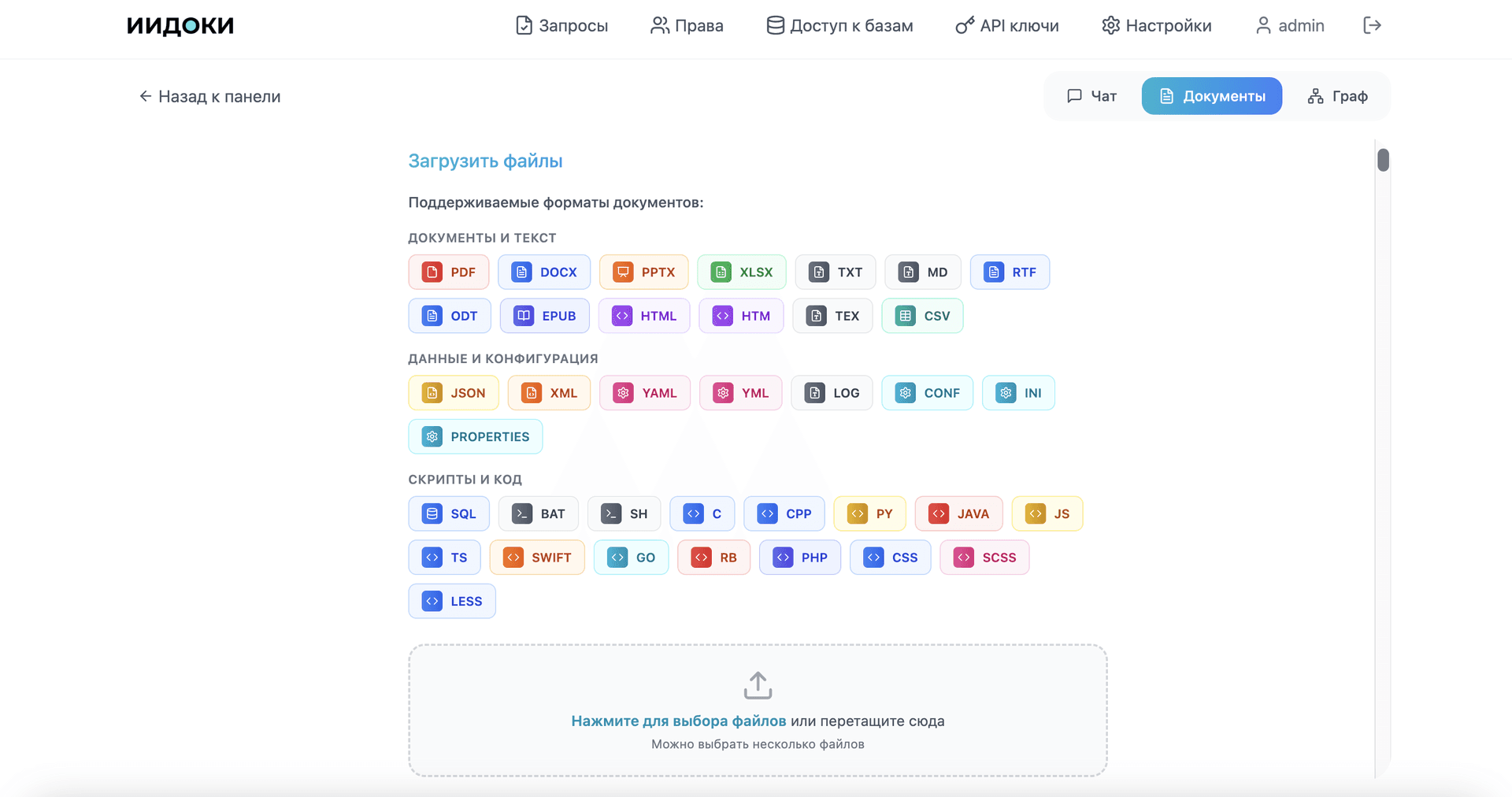Click the PDF format icon

(x=432, y=272)
